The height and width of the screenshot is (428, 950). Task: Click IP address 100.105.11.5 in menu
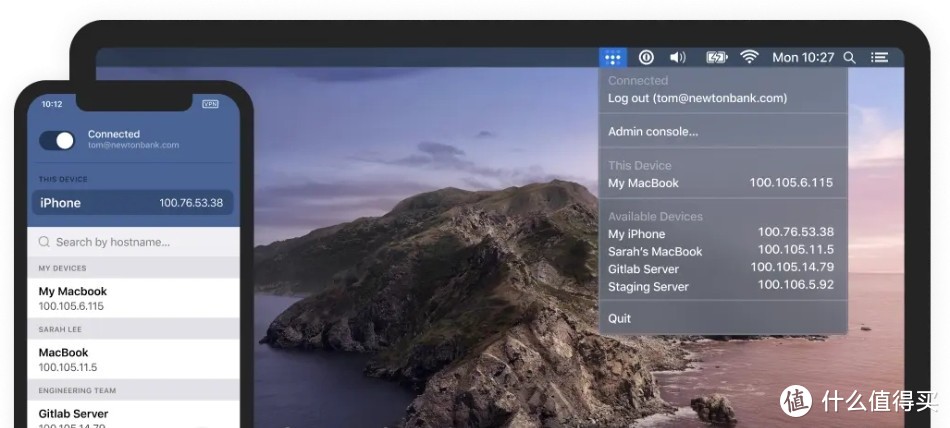(796, 249)
